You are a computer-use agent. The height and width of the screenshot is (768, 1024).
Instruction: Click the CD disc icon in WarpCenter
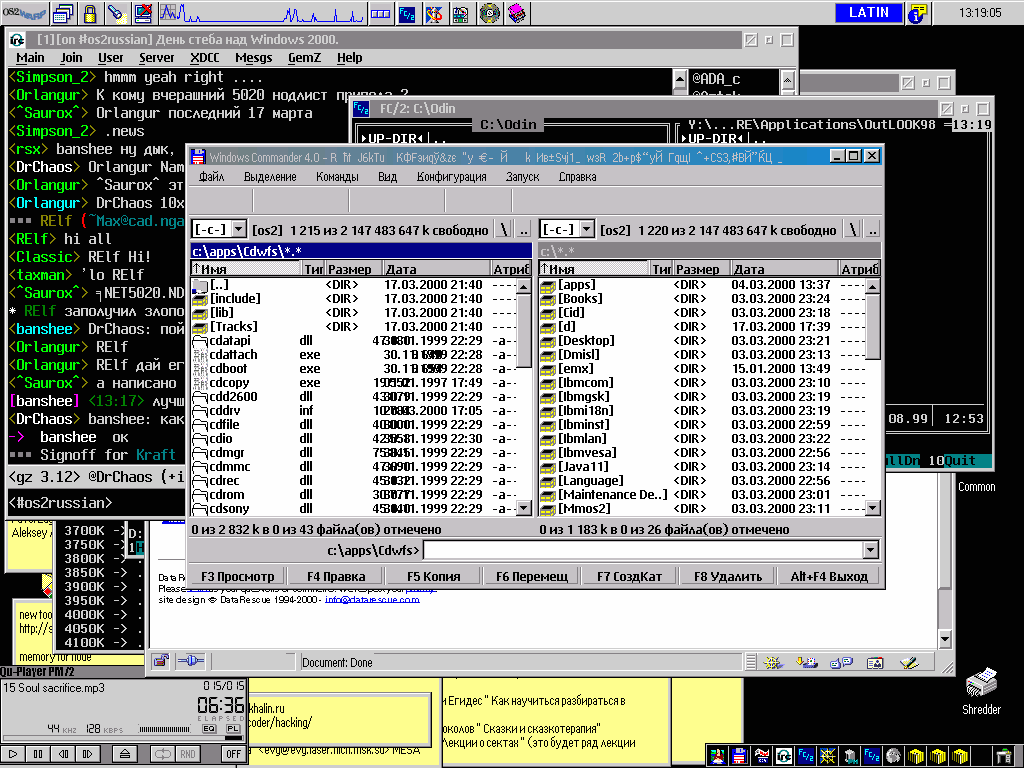pyautogui.click(x=489, y=13)
